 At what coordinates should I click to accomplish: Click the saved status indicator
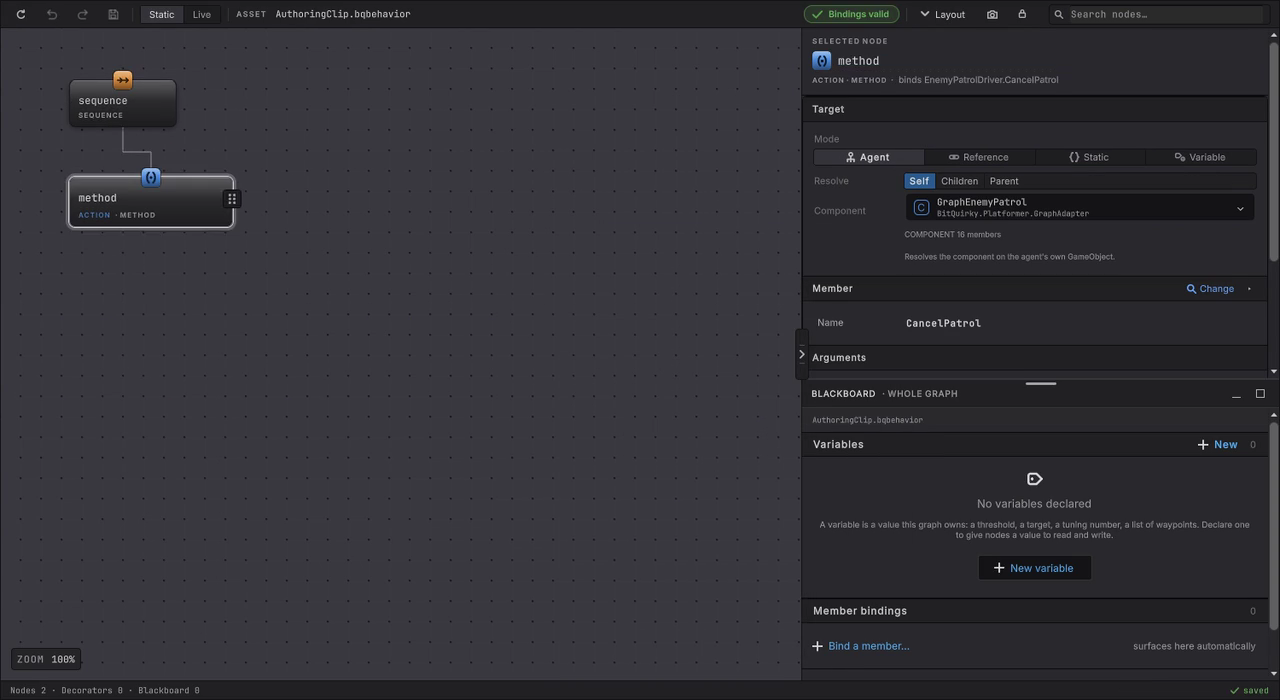point(1249,690)
